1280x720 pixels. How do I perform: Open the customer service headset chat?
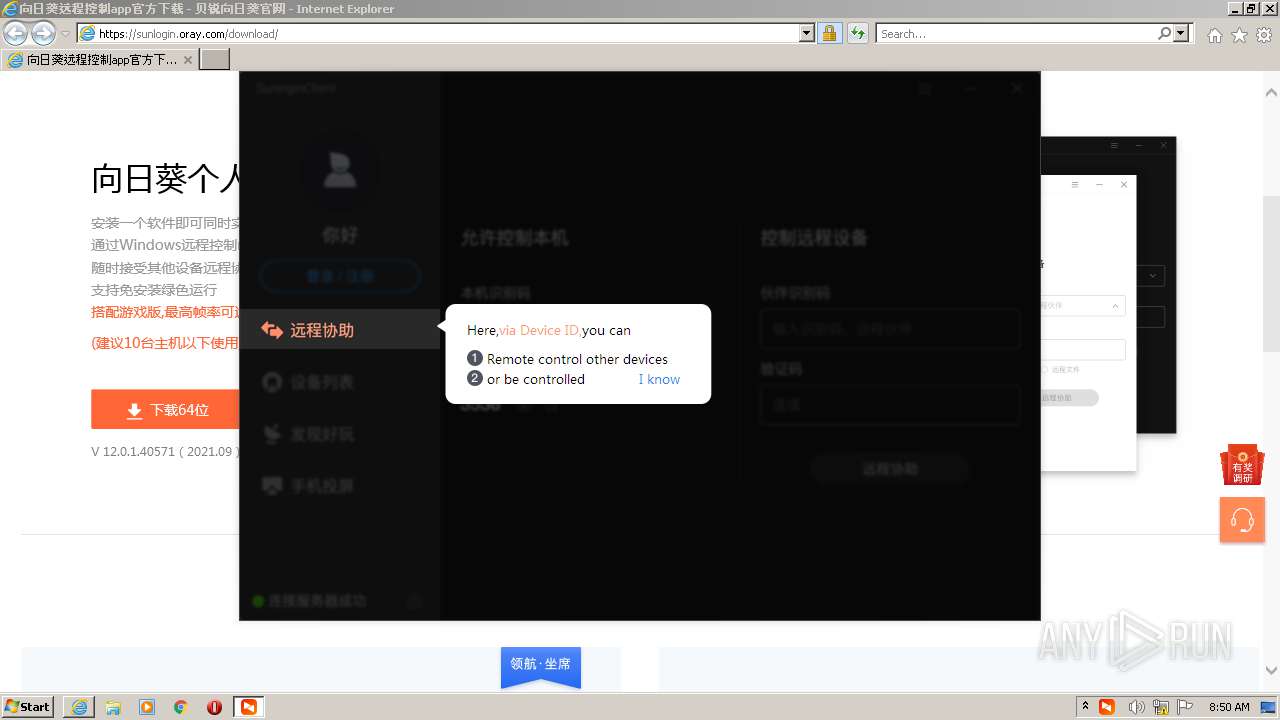pos(1242,520)
